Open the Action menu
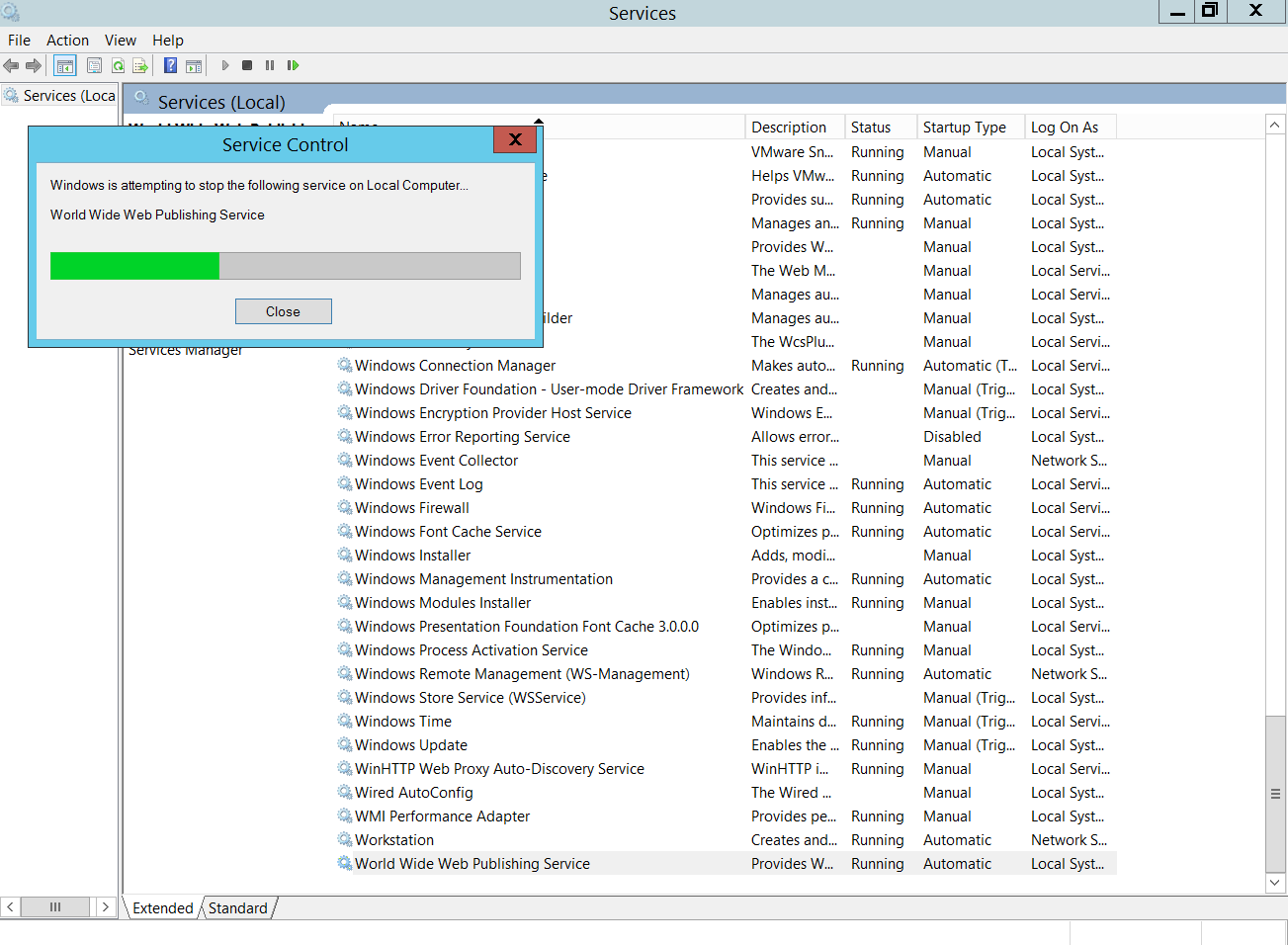This screenshot has height=945, width=1288. [67, 40]
